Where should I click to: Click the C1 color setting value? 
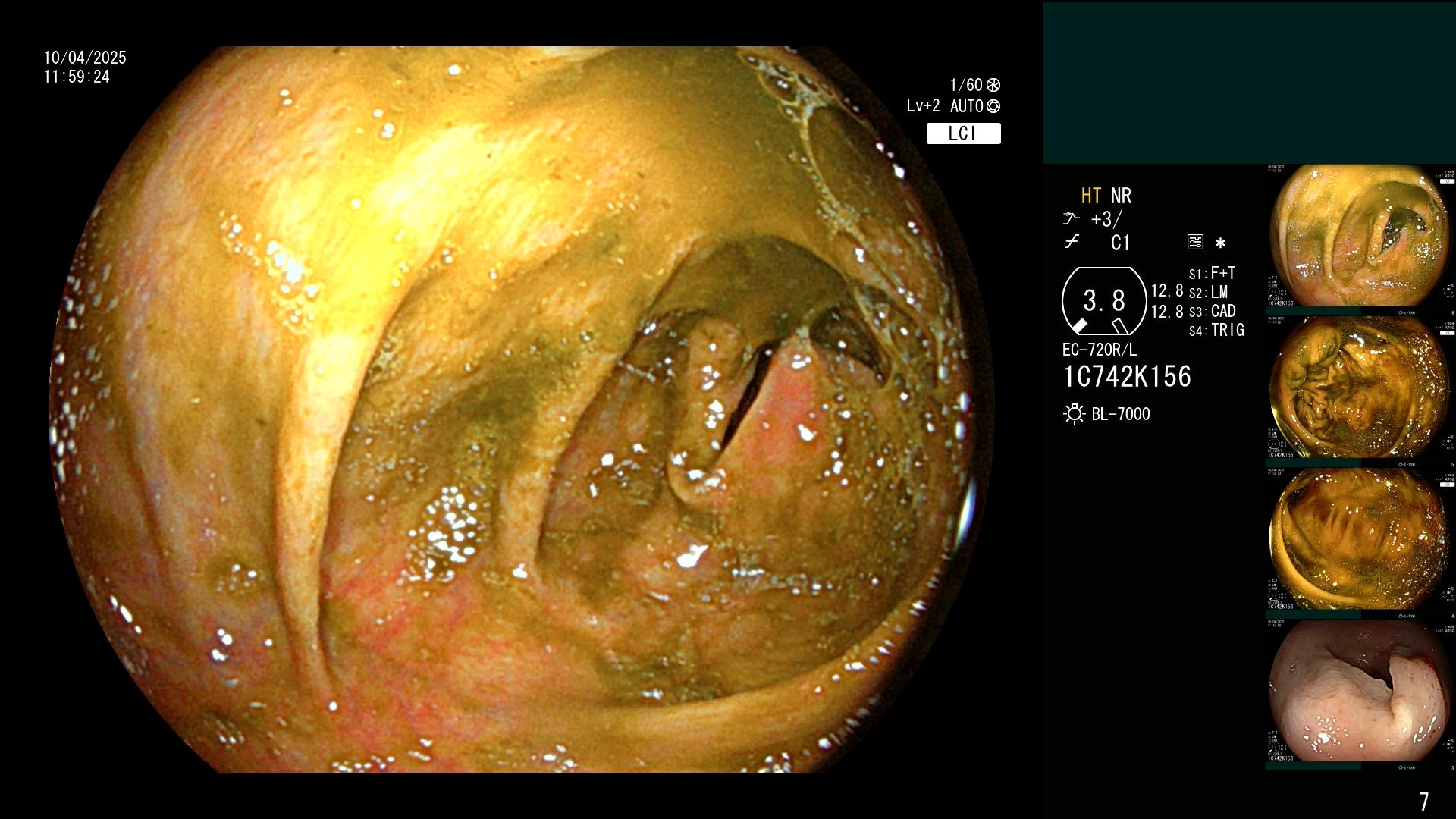pos(1121,243)
